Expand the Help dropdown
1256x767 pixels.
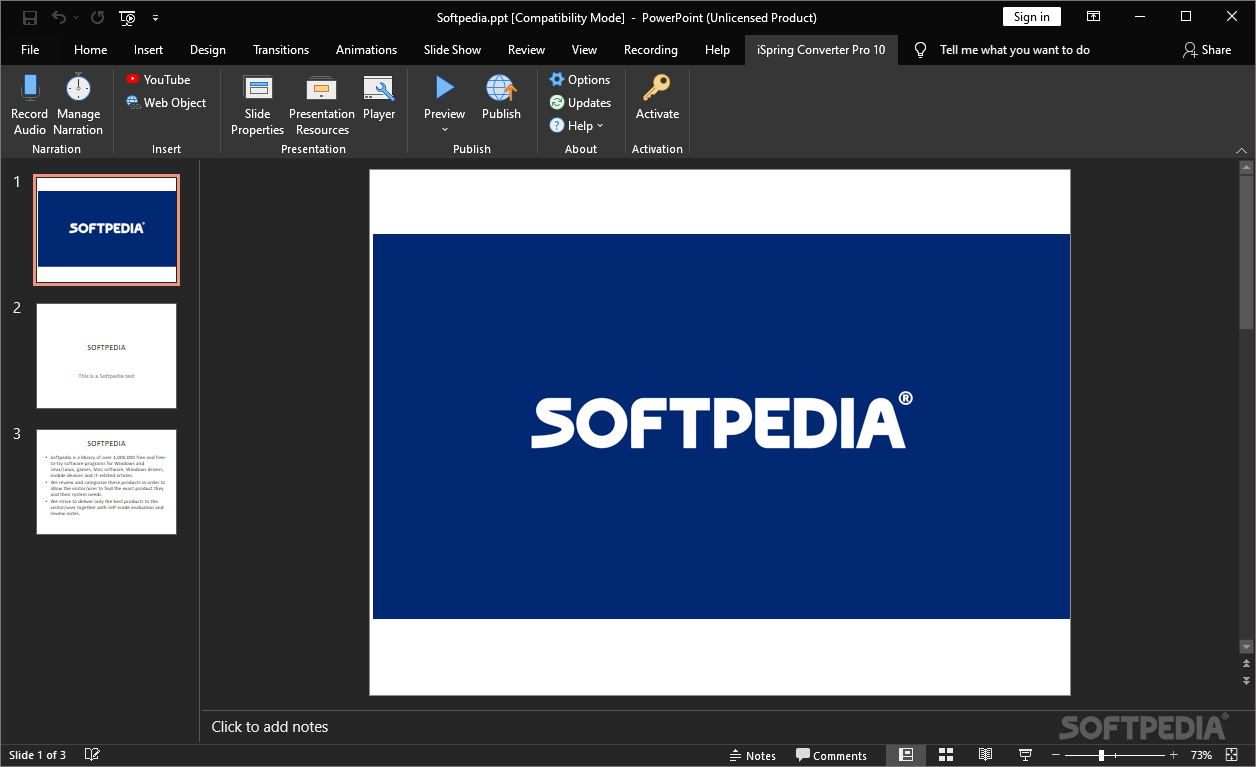tap(577, 126)
